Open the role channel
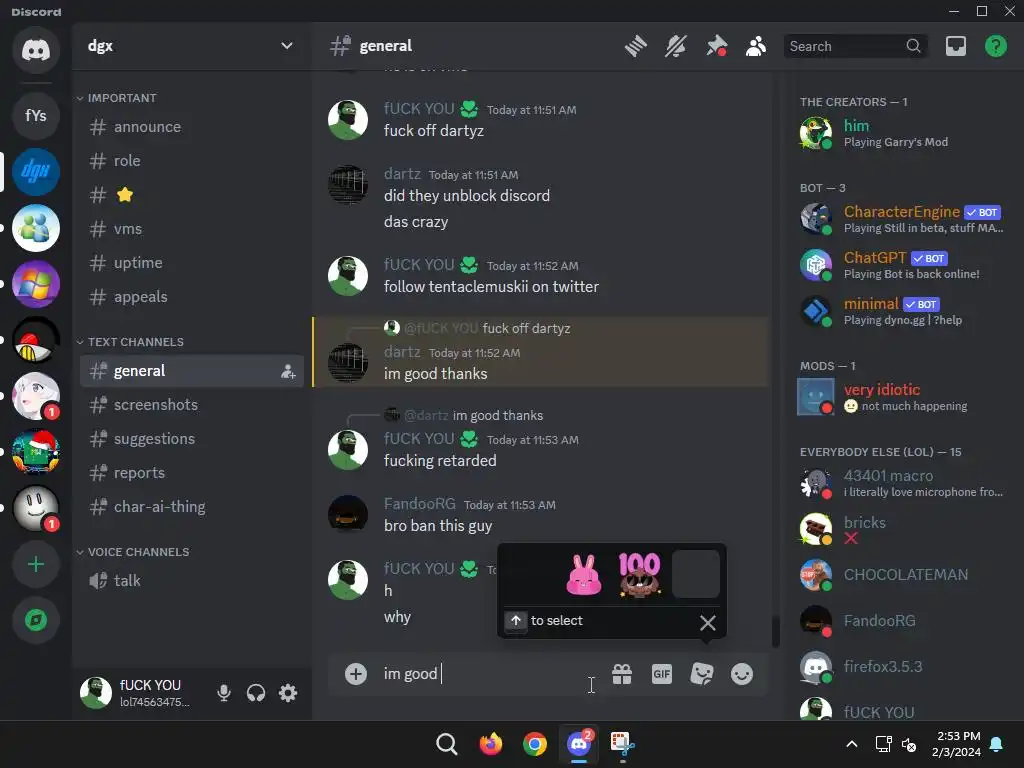Screen dimensions: 1024x768 [191, 161]
